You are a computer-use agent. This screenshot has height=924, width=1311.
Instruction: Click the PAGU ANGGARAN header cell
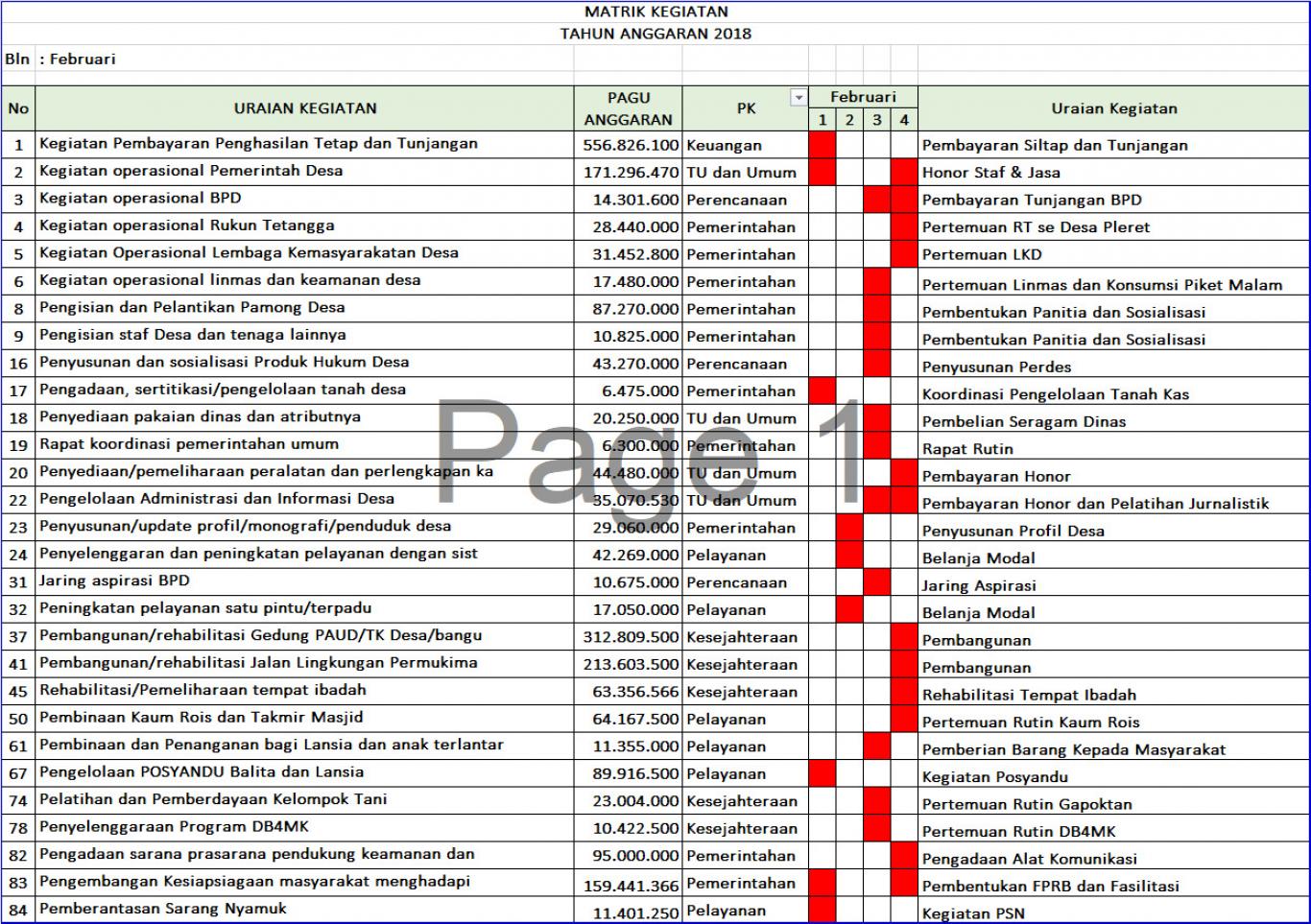(x=629, y=108)
